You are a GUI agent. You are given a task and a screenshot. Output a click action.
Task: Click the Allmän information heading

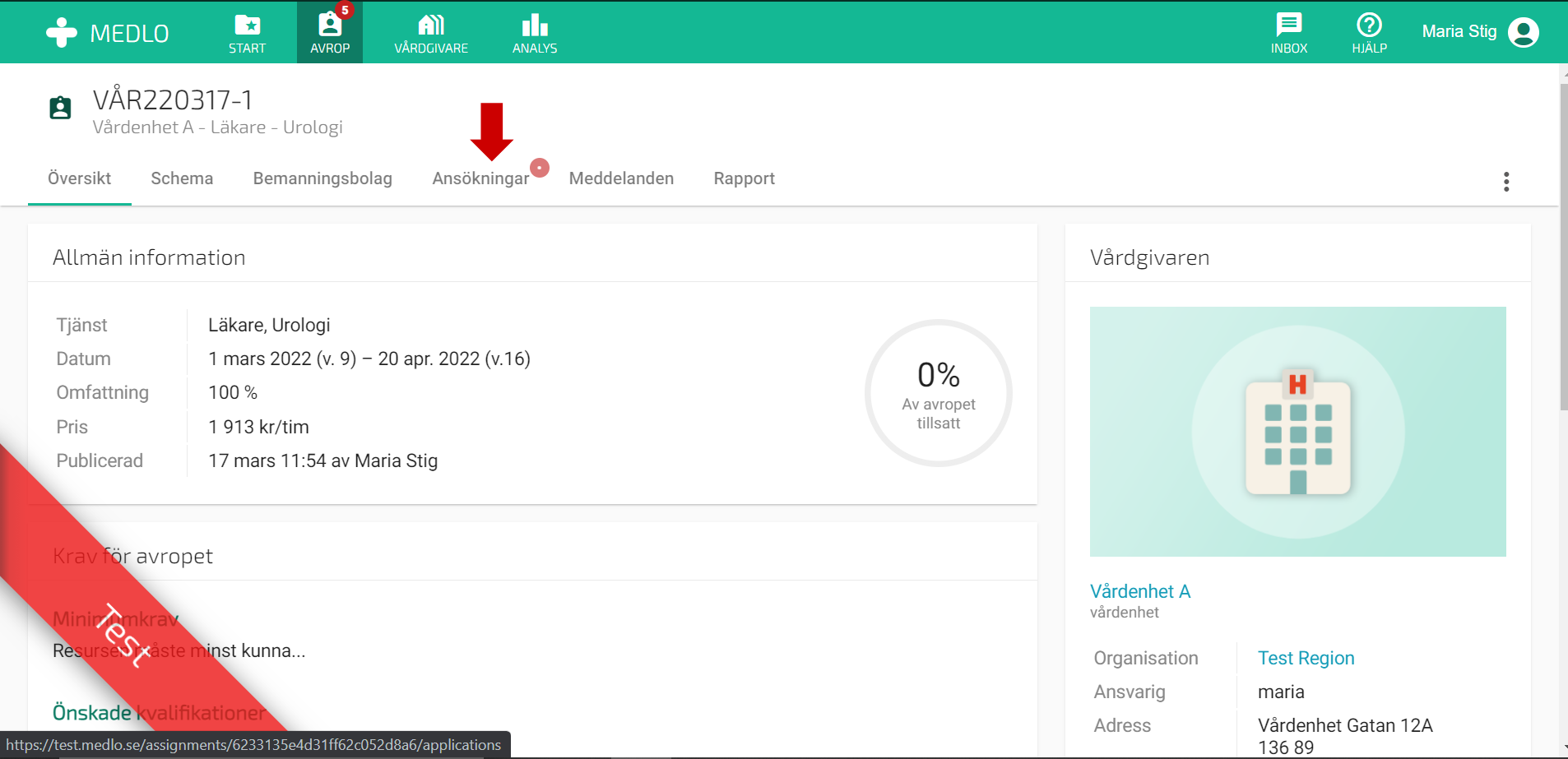coord(149,257)
